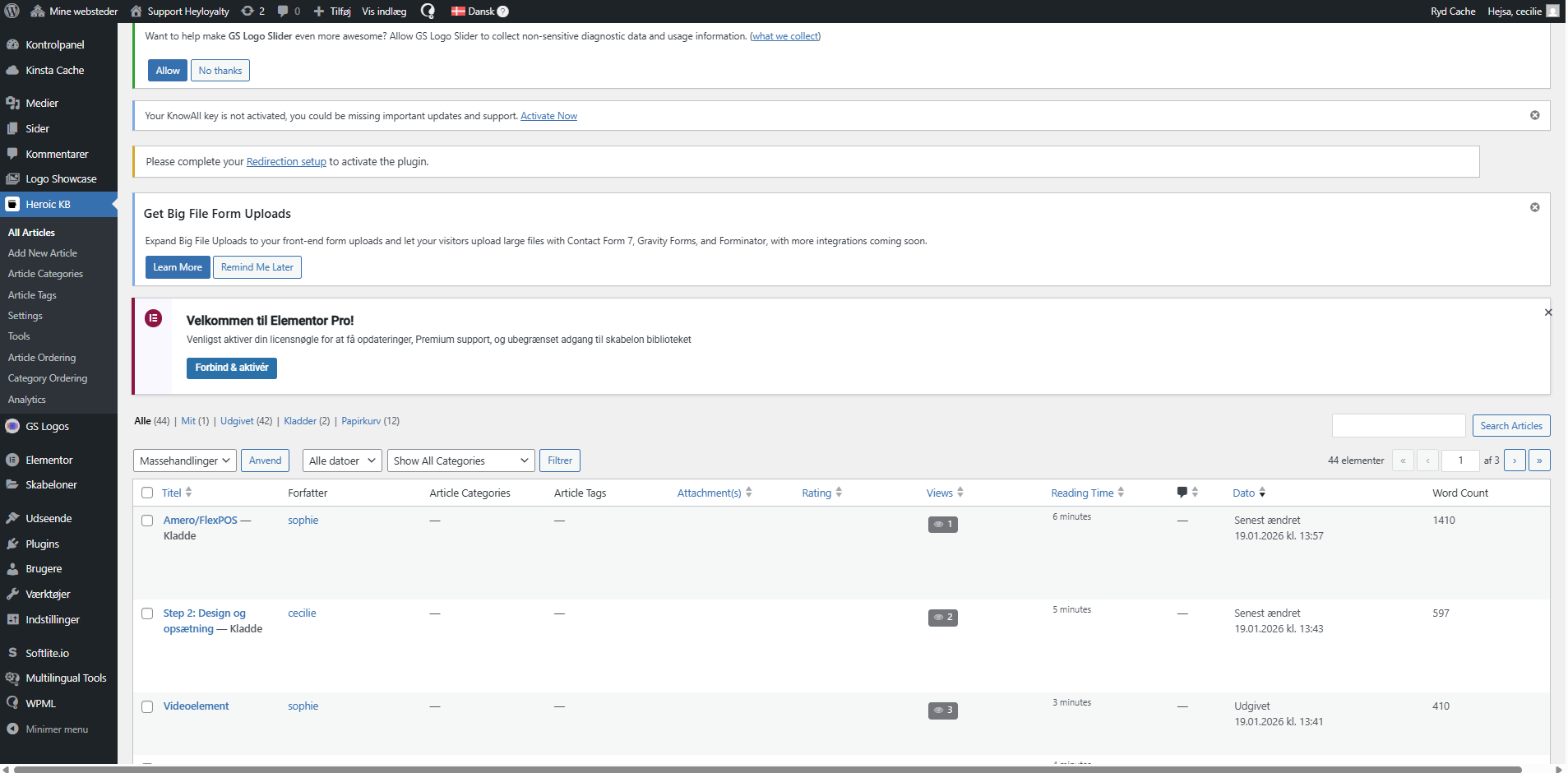
Task: Click the Filtrer button
Action: 559,461
